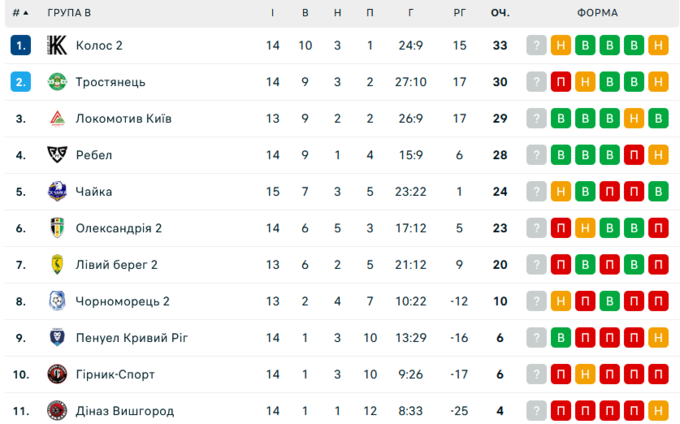Click the Чайка club badge
The height and width of the screenshot is (424, 680).
click(x=57, y=191)
